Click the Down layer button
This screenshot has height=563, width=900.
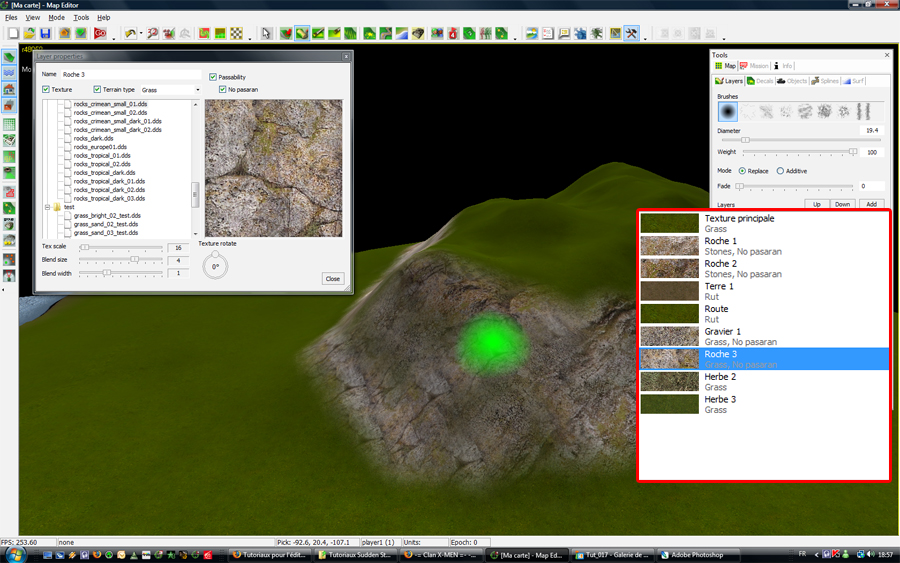[842, 204]
